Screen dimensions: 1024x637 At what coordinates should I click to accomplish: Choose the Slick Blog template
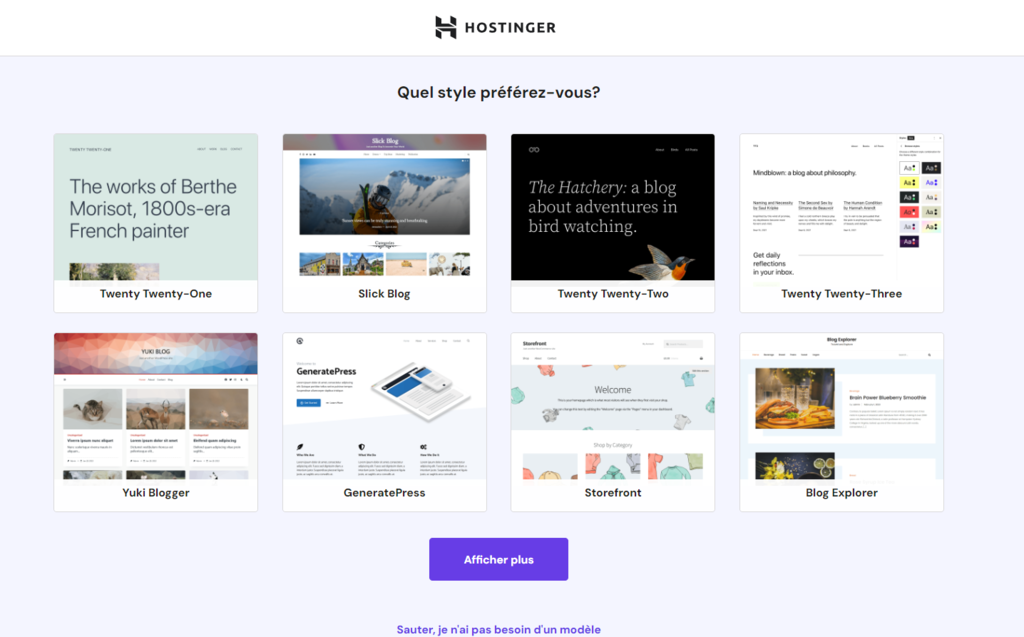384,222
